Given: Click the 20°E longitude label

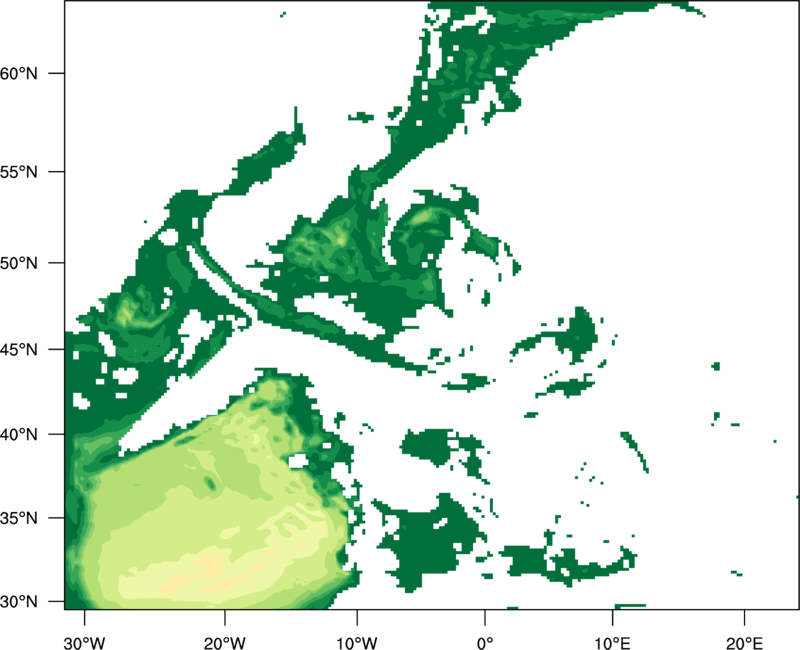Looking at the screenshot, I should click(x=744, y=642).
